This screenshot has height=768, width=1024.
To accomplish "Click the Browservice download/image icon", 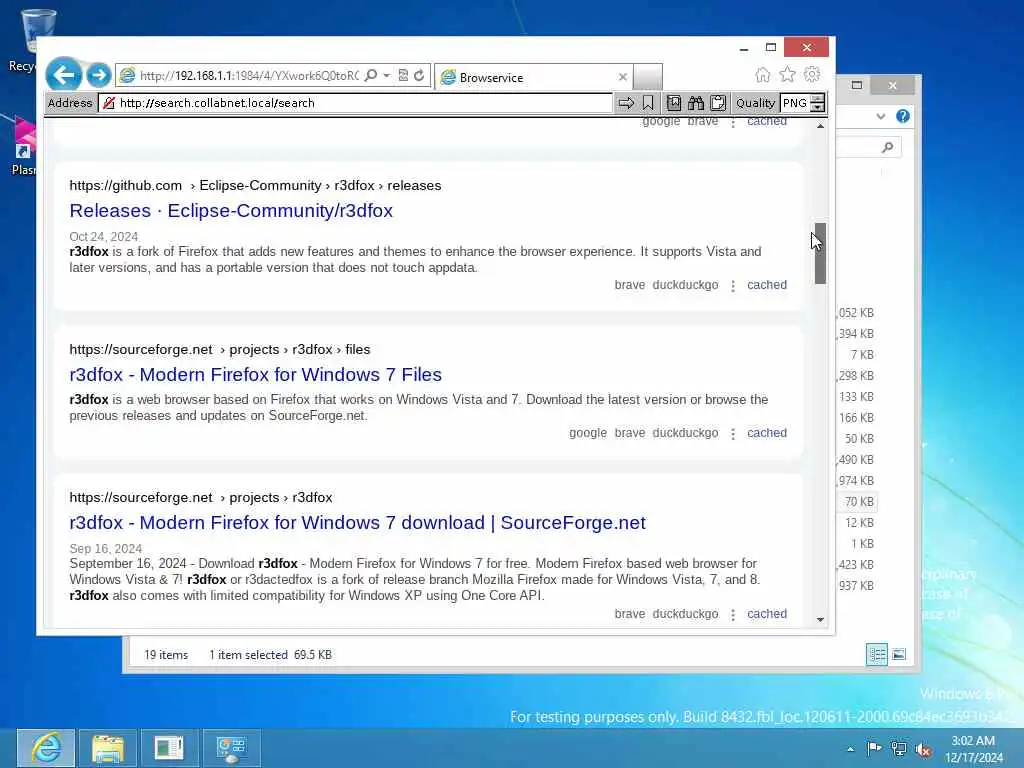I will [673, 103].
